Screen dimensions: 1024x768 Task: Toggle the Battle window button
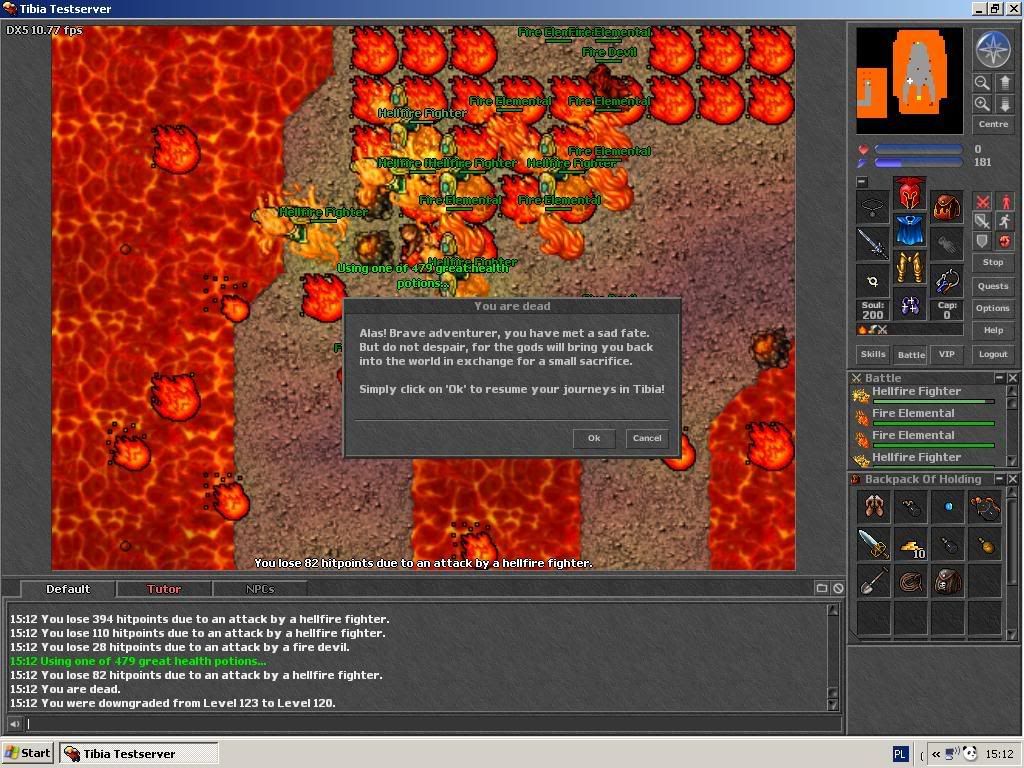(911, 355)
